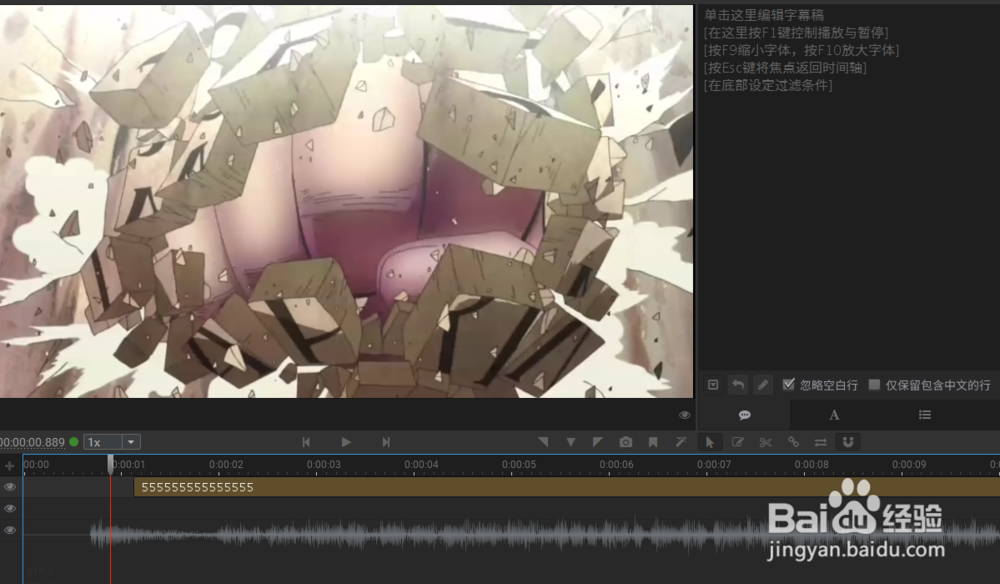The height and width of the screenshot is (584, 1000).
Task: Select the scissors cut tool
Action: point(765,442)
